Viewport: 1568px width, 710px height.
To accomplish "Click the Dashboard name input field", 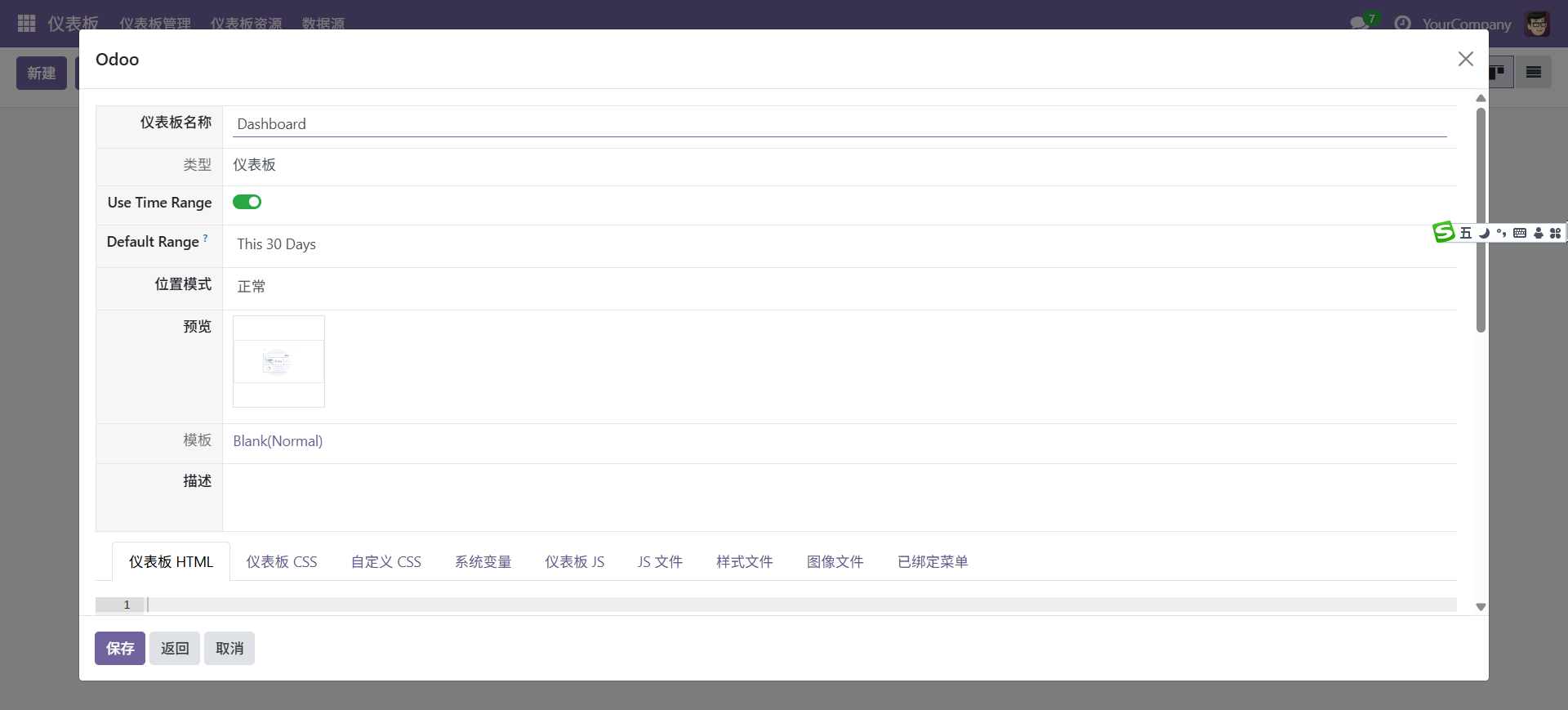I will 839,124.
